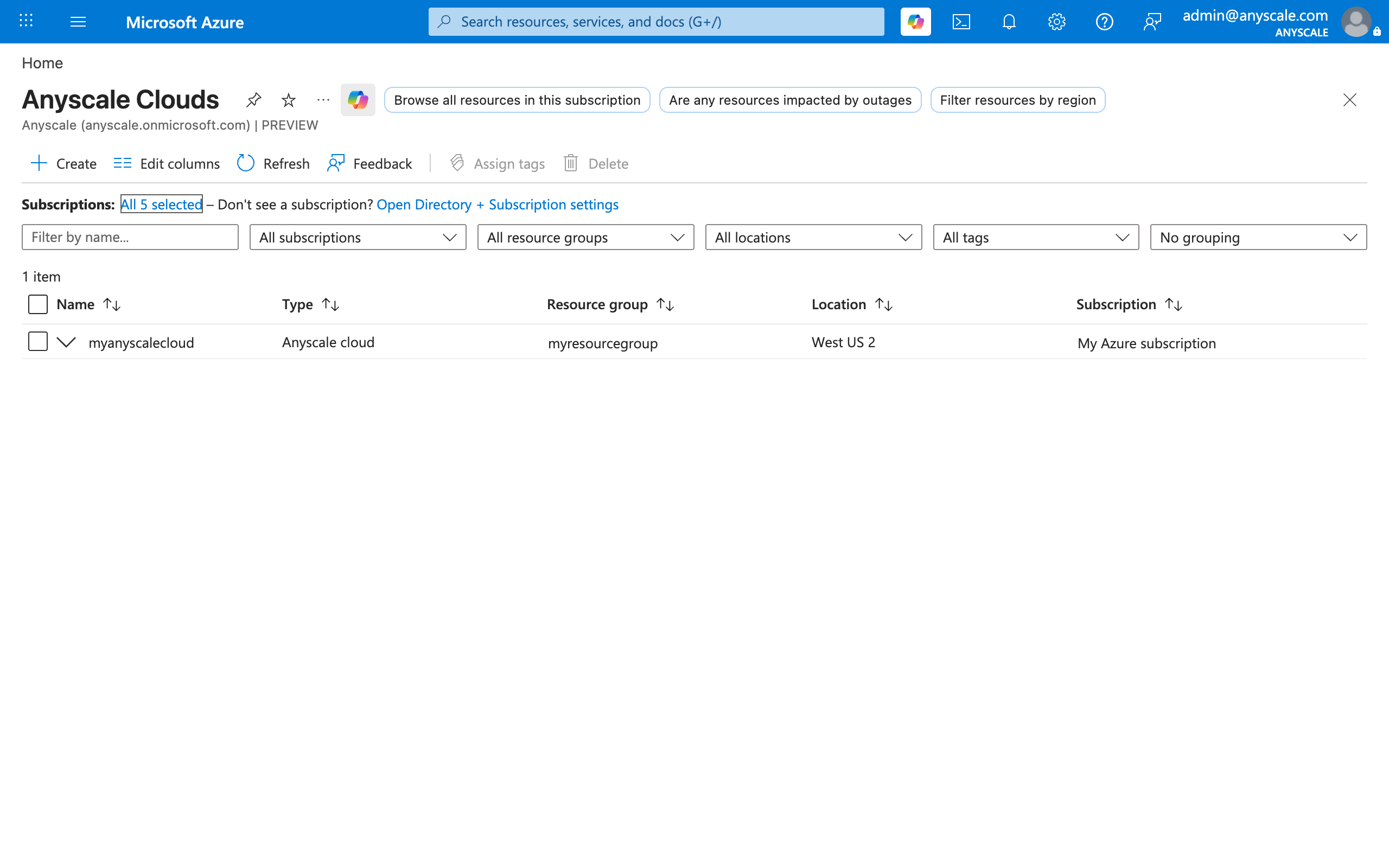
Task: Check the myanyscalecloud row checkbox
Action: 38,341
